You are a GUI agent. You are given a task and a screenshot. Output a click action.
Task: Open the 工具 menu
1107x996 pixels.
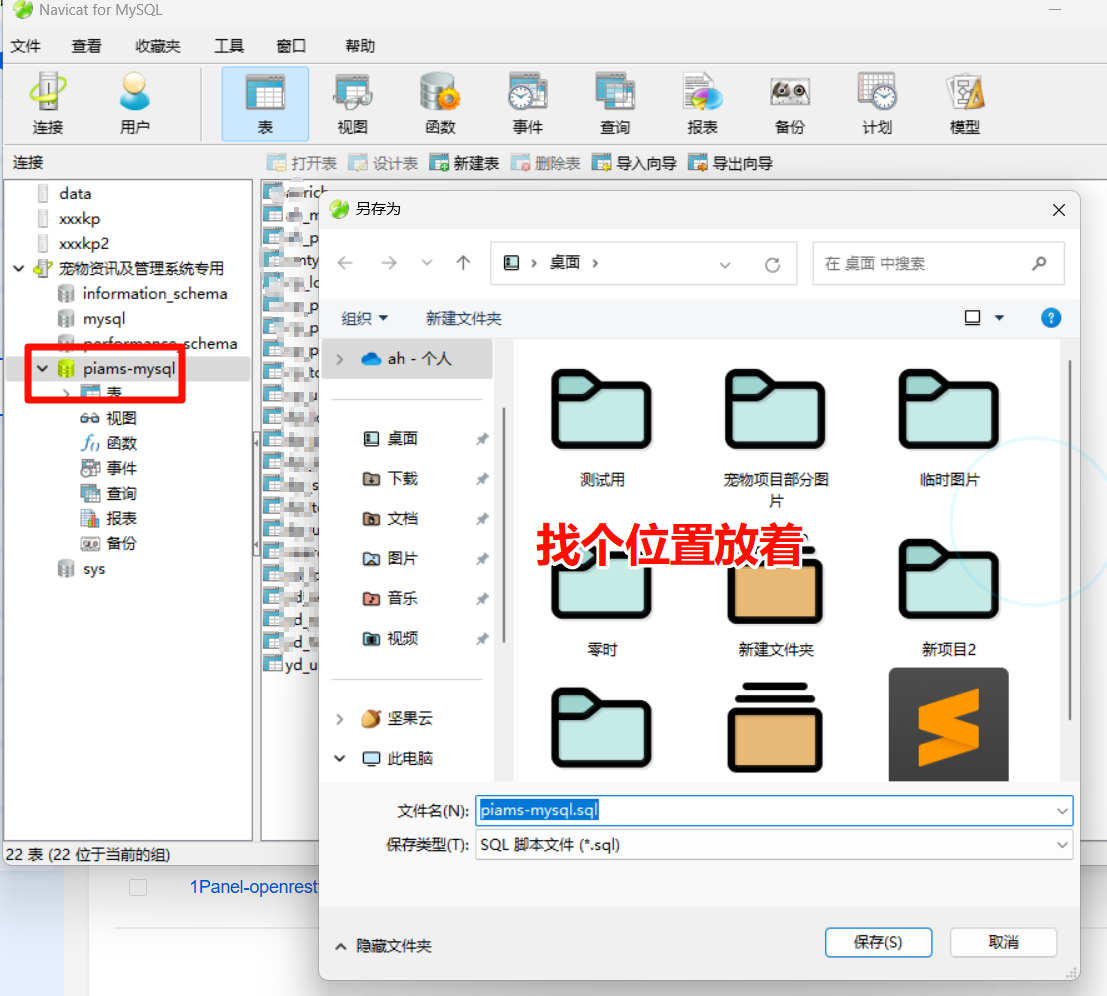click(x=229, y=46)
